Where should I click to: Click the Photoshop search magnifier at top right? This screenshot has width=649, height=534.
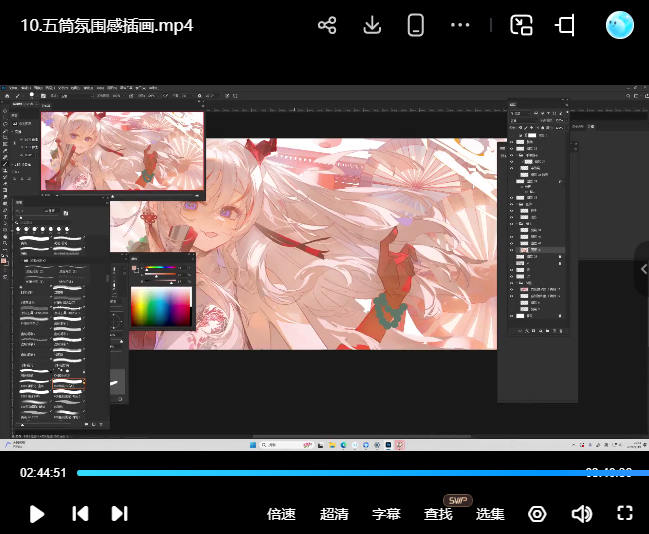tap(628, 96)
